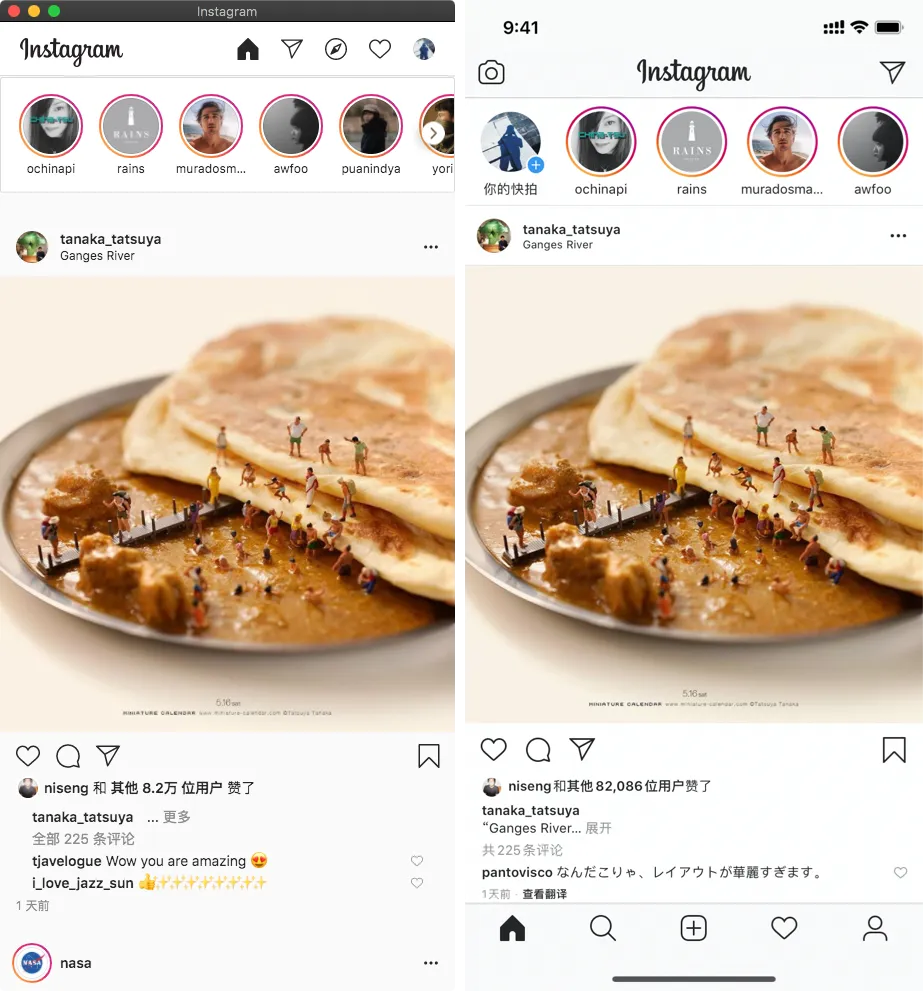Screen dimensions: 923x991
Task: Click 查看翻译 to translate the comment
Action: pos(545,894)
